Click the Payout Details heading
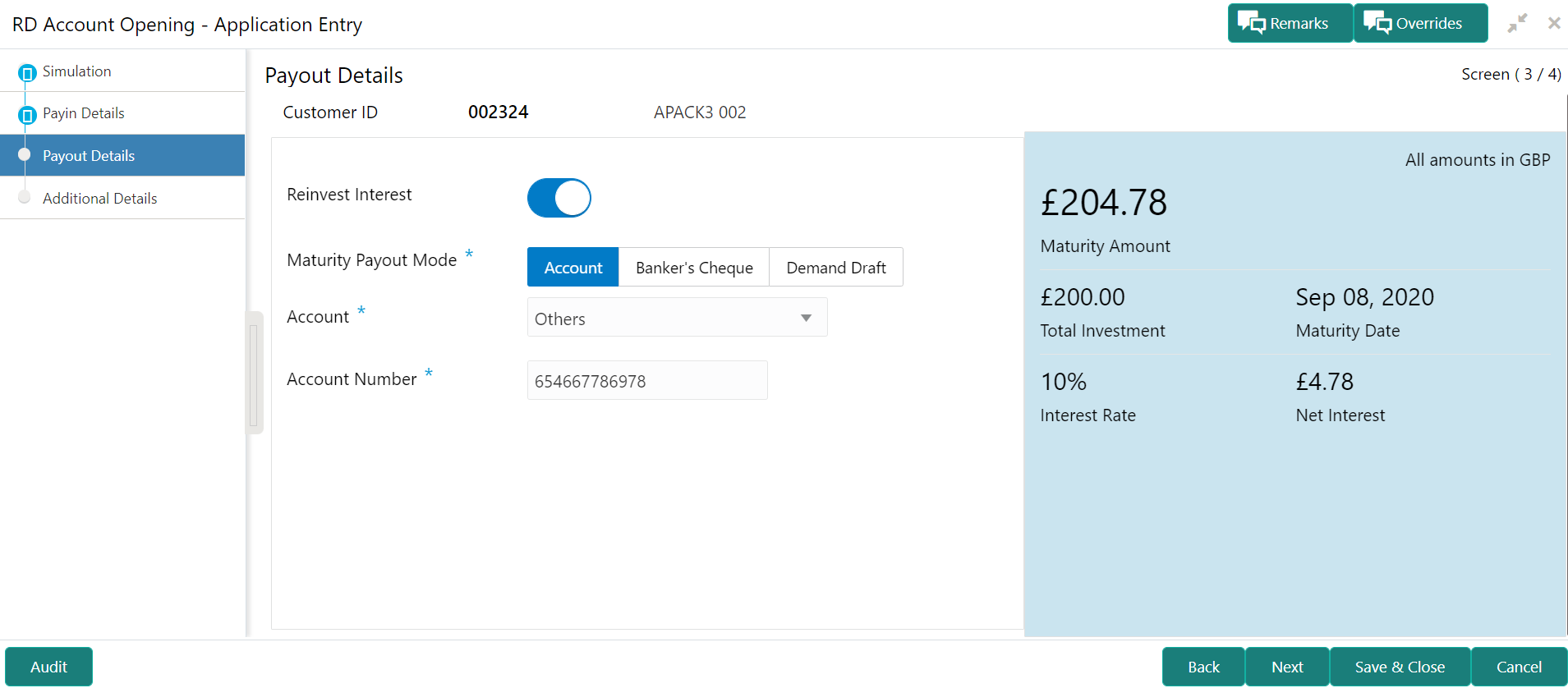Screen dimensions: 1568x688 point(333,76)
